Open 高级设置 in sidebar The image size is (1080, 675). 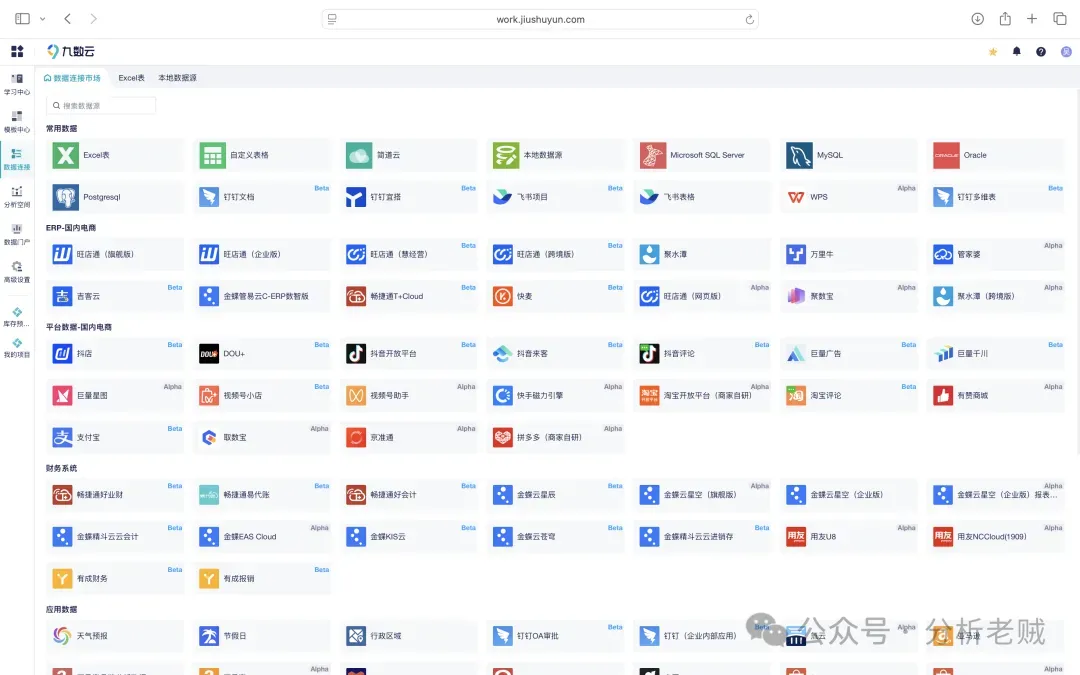click(x=17, y=272)
